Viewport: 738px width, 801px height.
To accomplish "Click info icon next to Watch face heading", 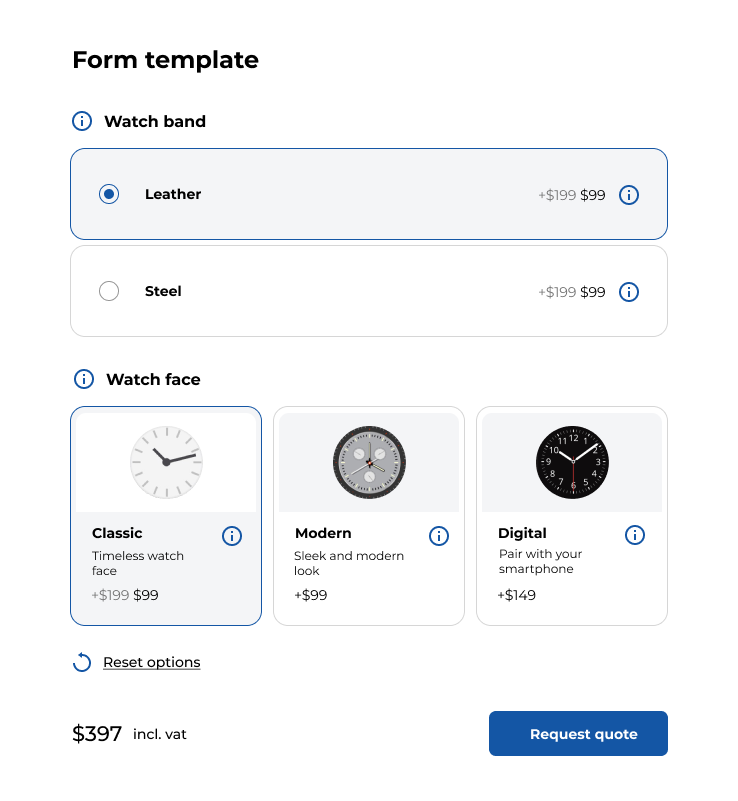I will [84, 379].
